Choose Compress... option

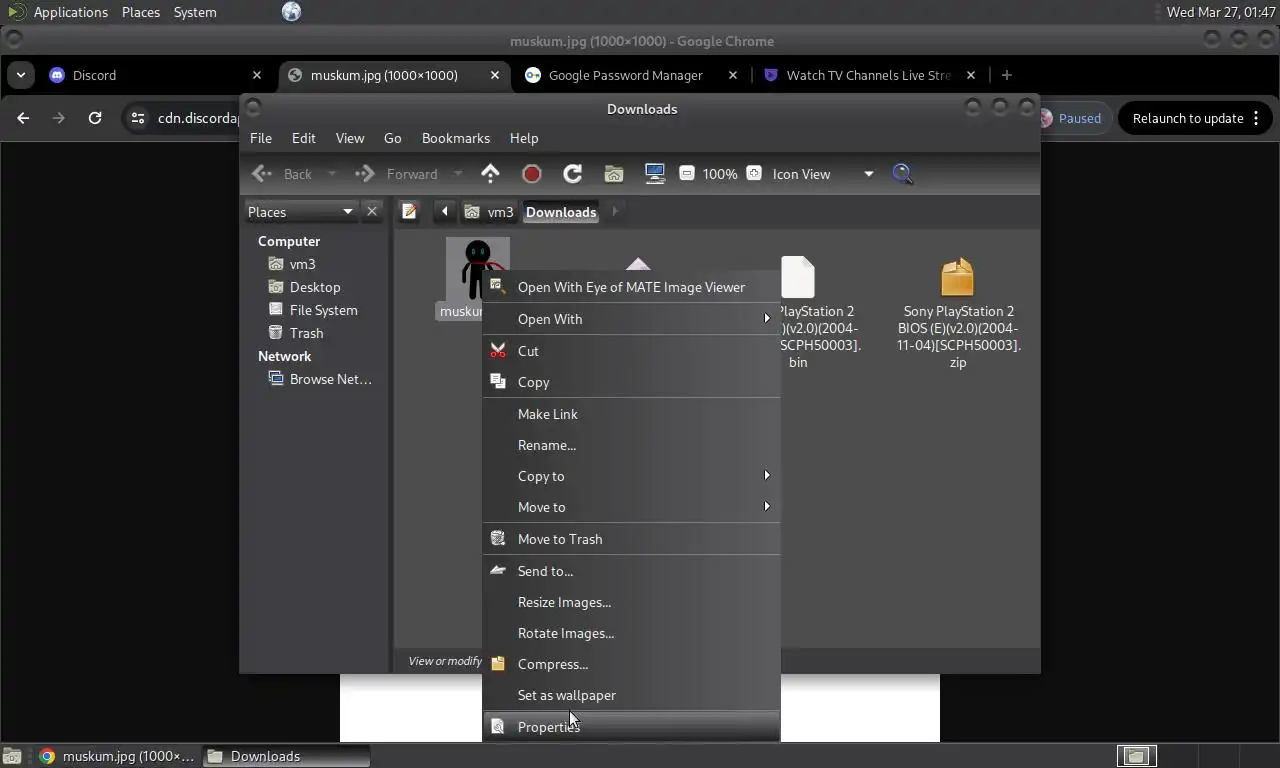[x=631, y=664]
